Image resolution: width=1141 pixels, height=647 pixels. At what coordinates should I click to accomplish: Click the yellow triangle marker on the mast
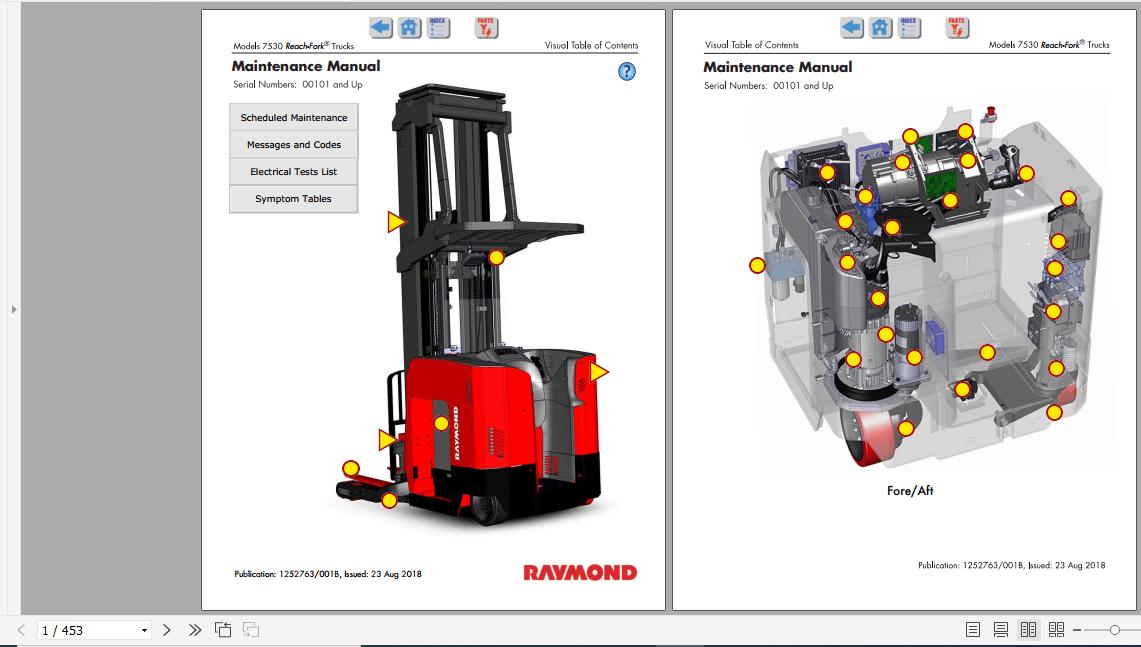click(x=396, y=222)
